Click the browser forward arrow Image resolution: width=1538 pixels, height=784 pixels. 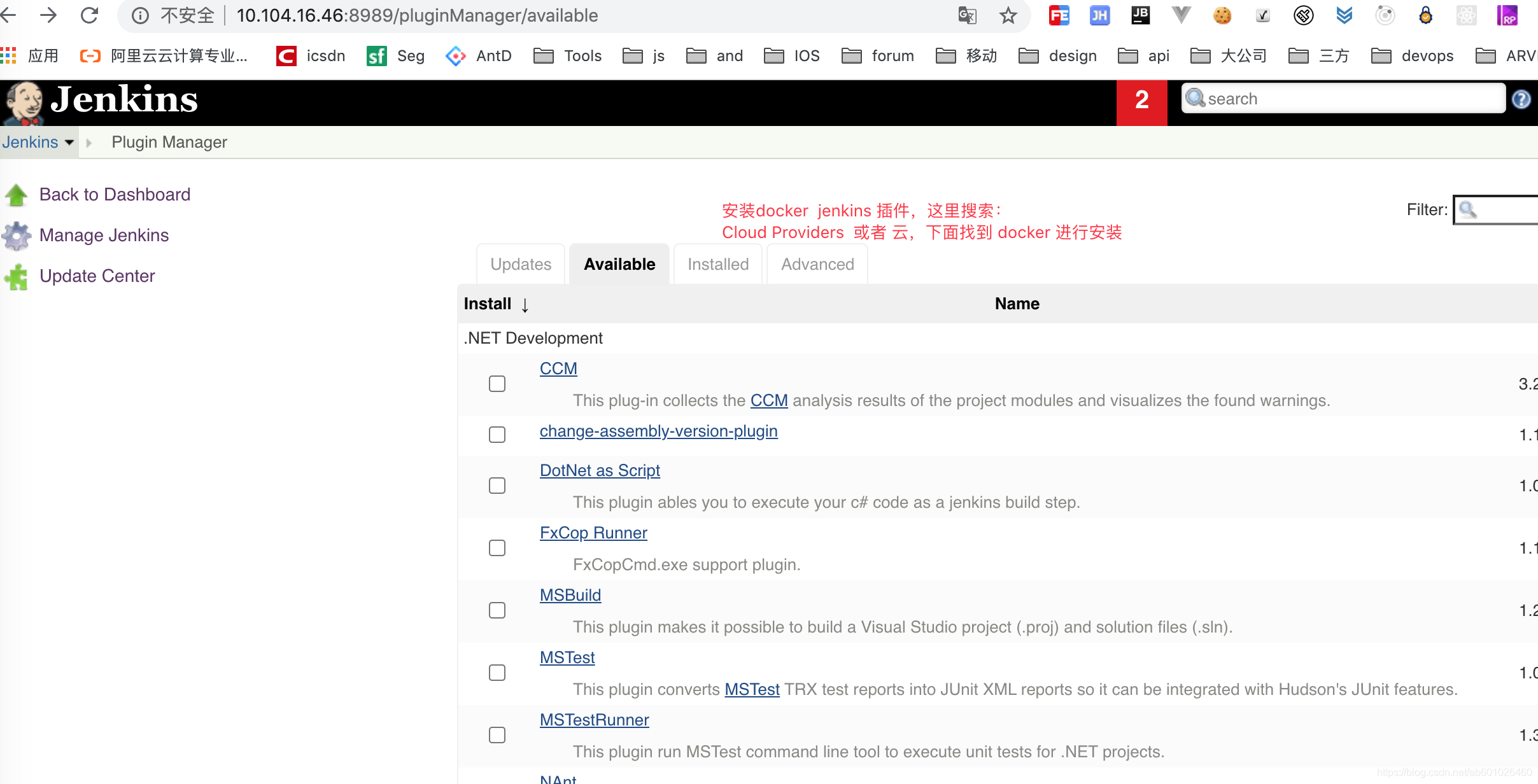click(x=48, y=15)
